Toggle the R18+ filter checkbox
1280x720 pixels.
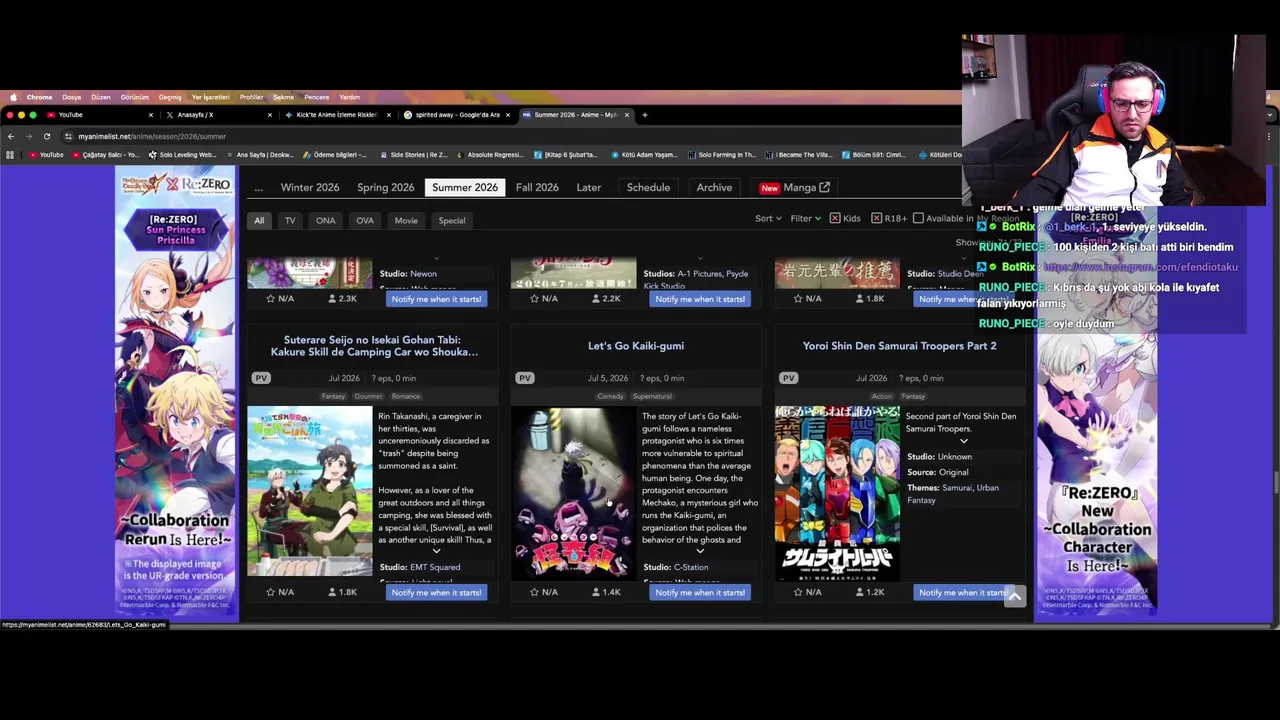[876, 218]
